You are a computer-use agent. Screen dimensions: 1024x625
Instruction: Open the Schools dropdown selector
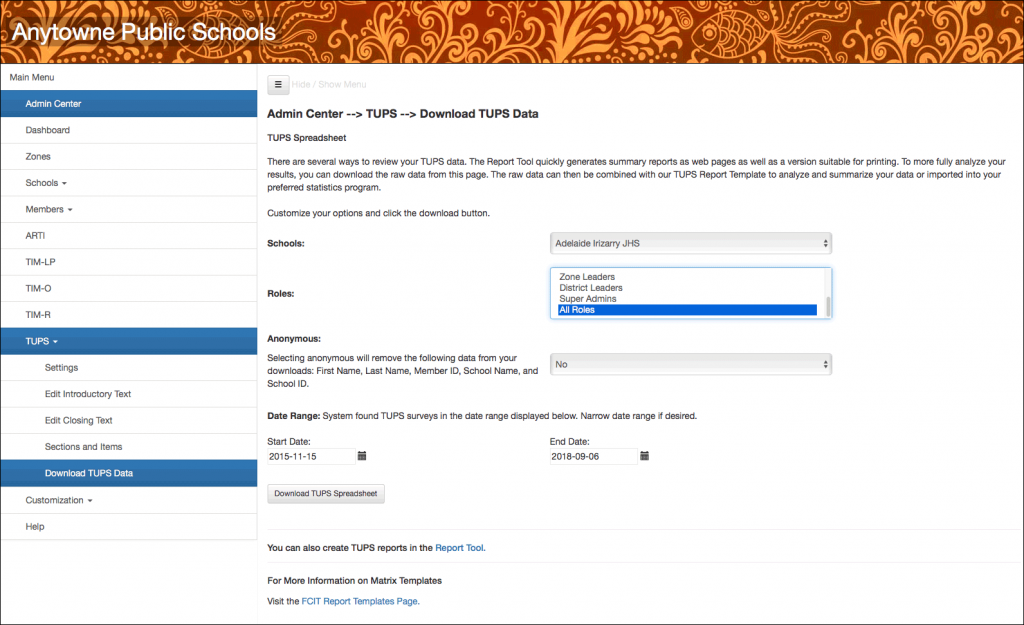click(690, 243)
